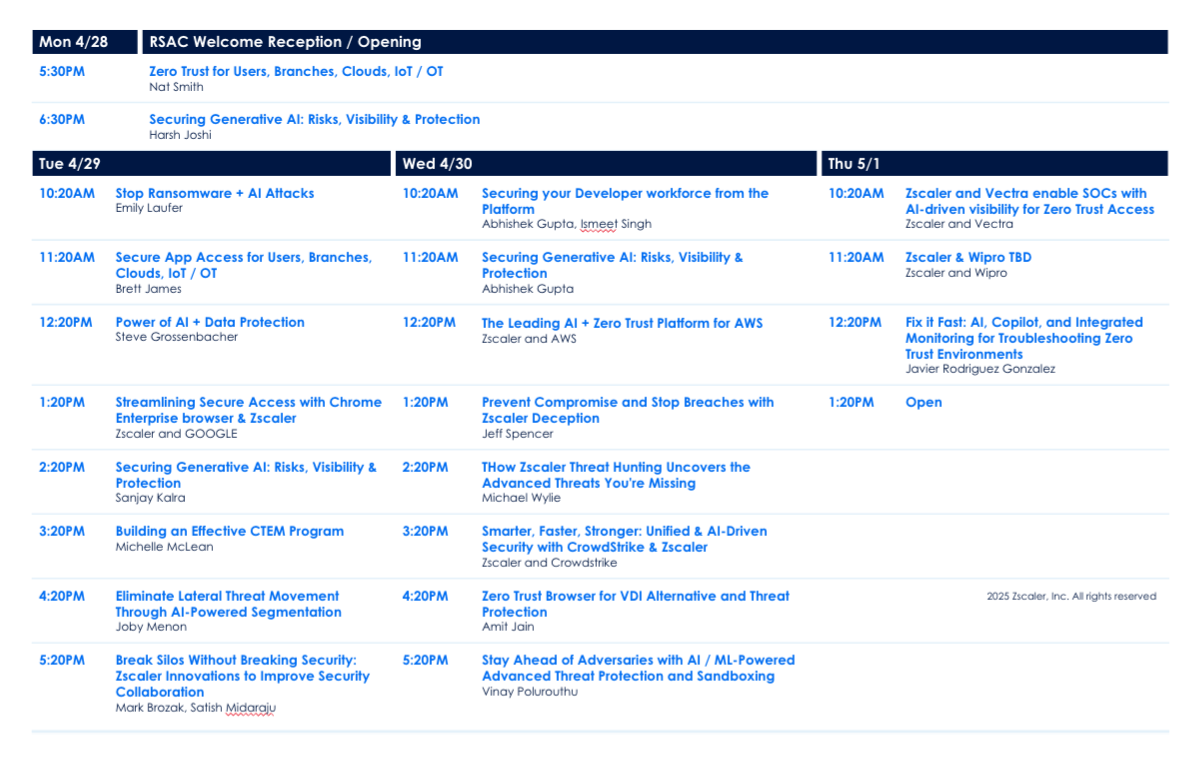The width and height of the screenshot is (1201, 764).
Task: Open Stop Ransomware + AI Attacks session
Action: coord(215,193)
